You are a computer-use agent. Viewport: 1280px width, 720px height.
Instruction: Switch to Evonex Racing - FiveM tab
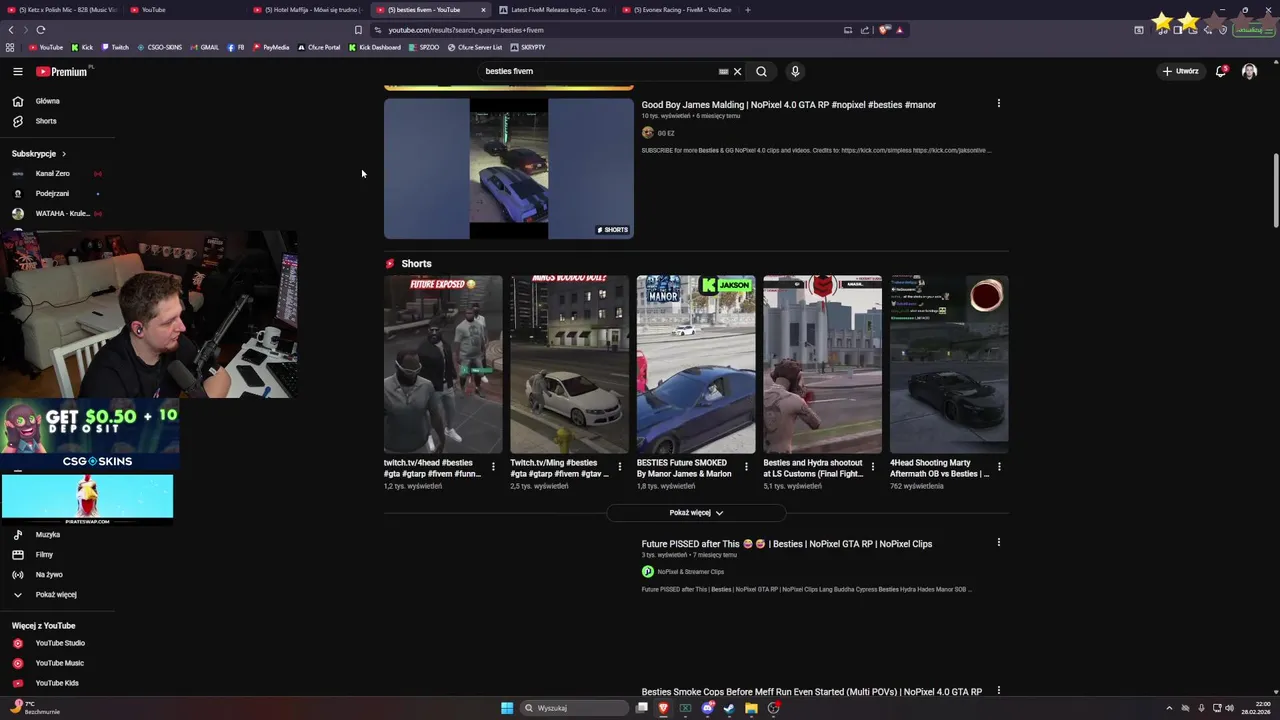[x=675, y=10]
